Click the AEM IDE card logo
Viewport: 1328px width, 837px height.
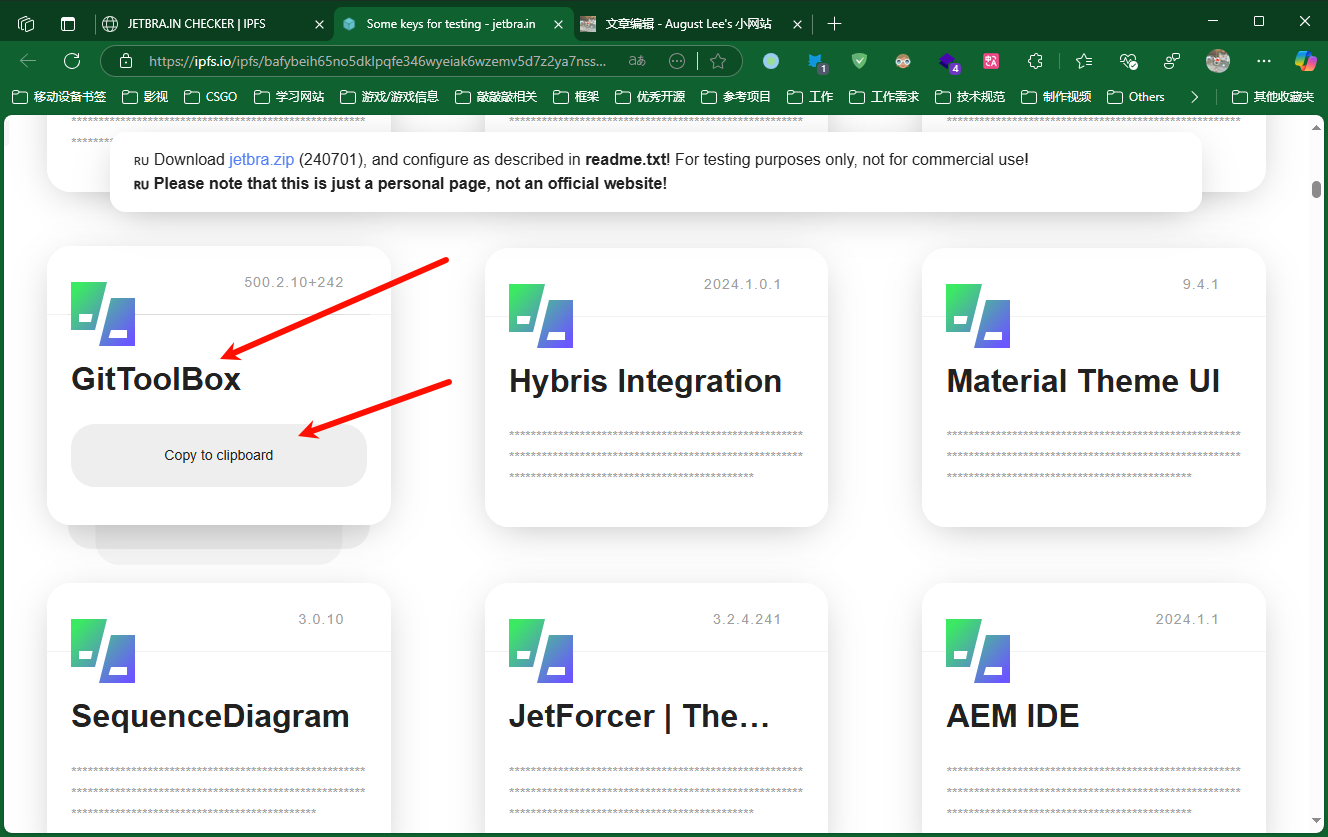978,651
